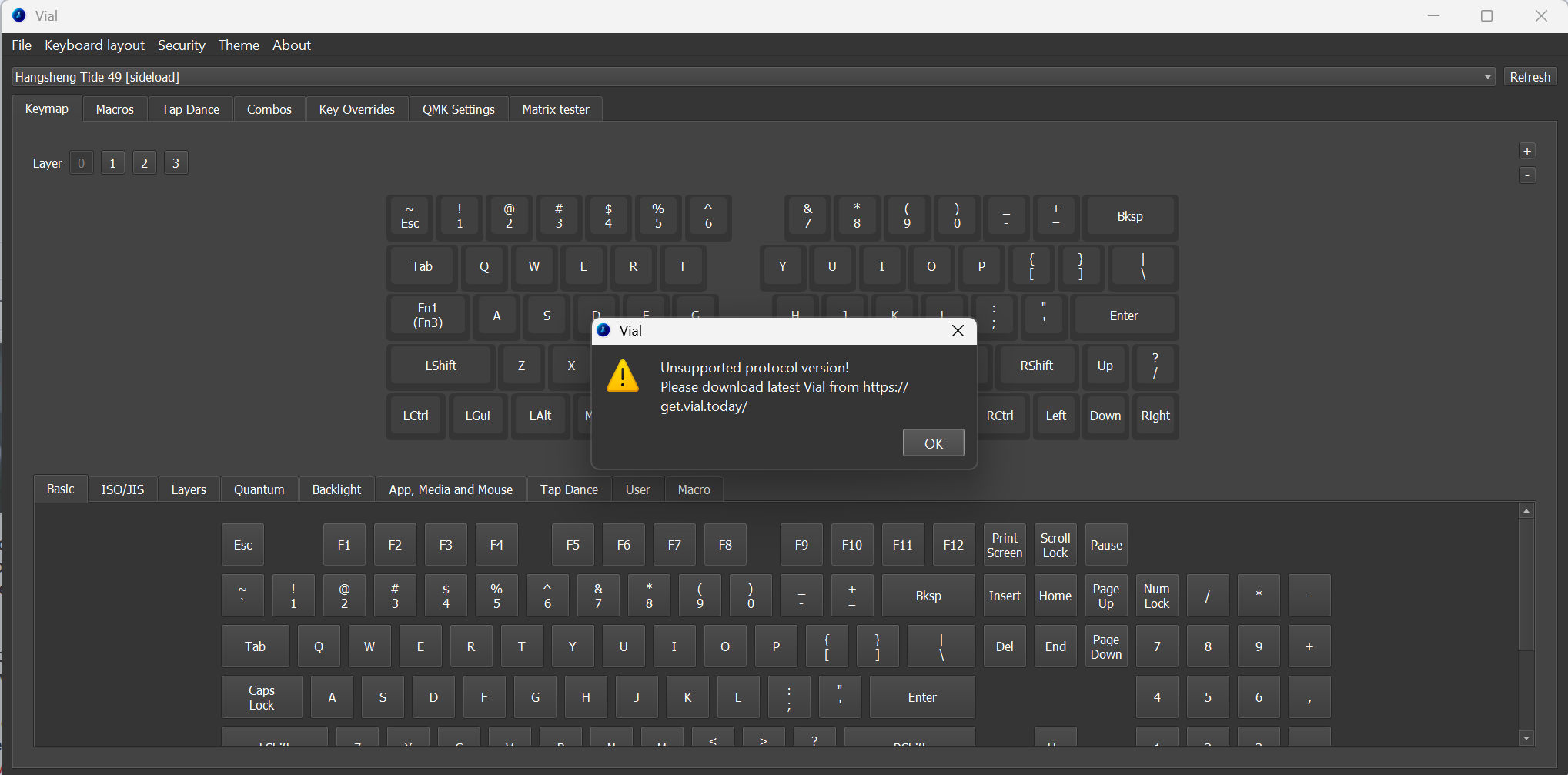Open the App, Media and Mouse tab

451,489
